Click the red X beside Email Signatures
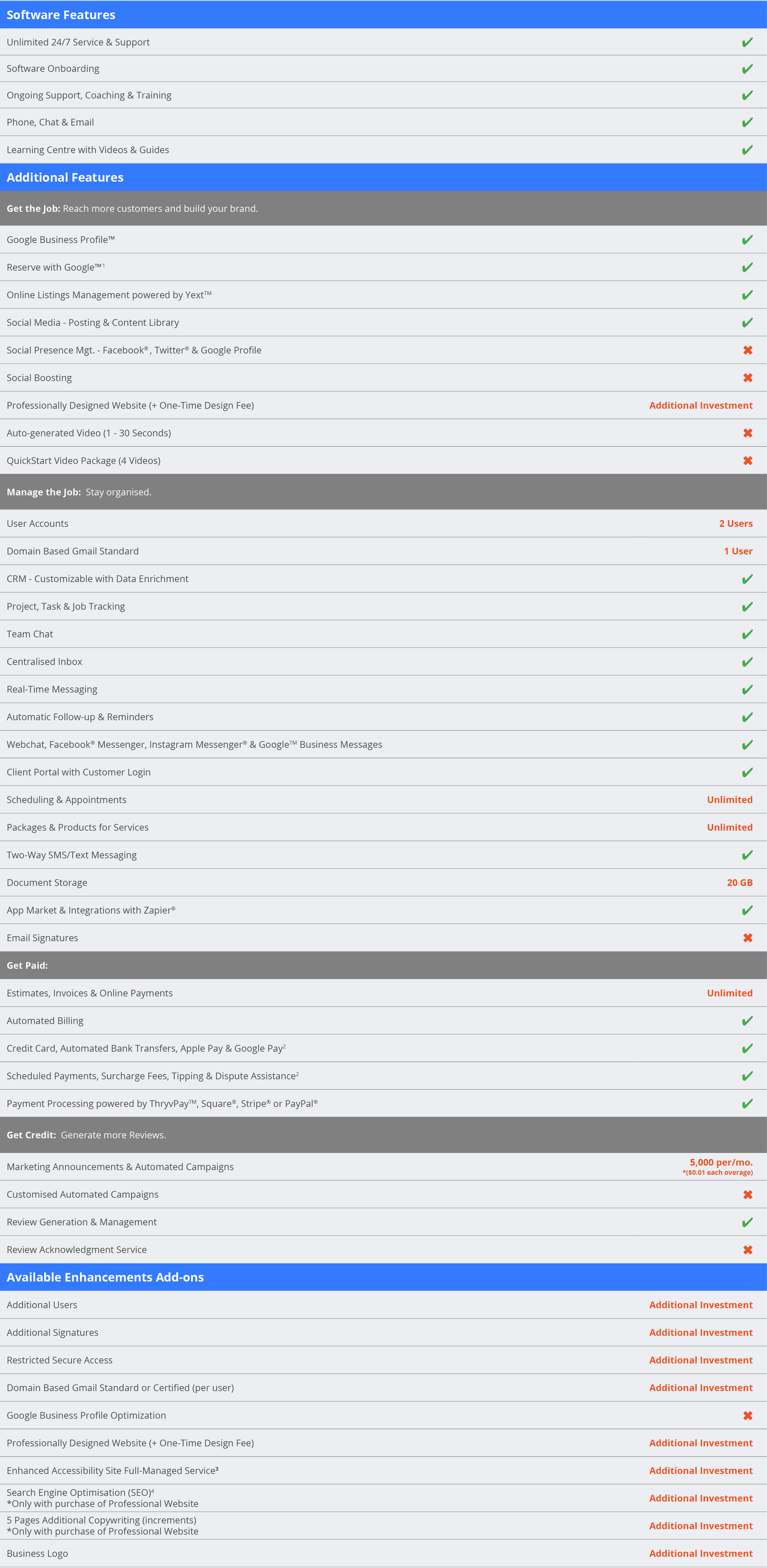Viewport: 767px width, 1568px height. point(747,938)
